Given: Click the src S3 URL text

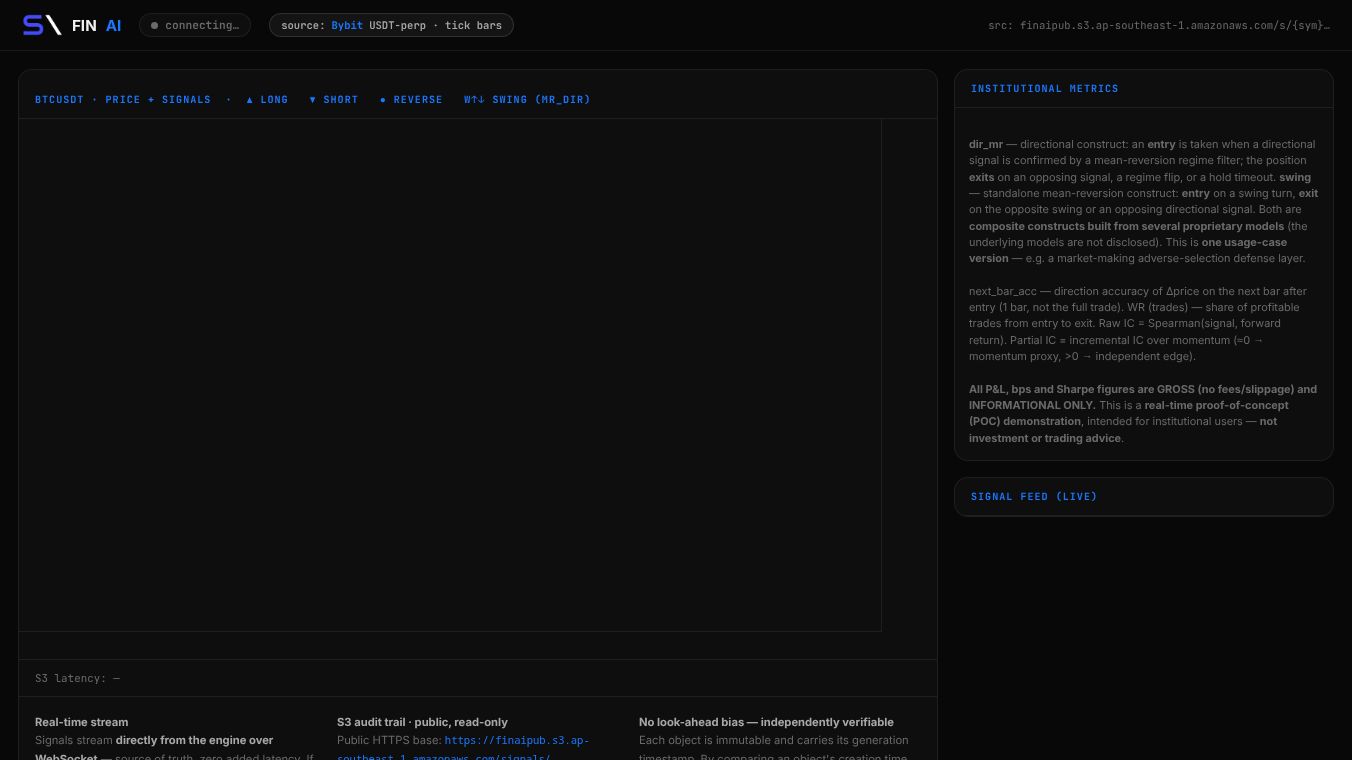Looking at the screenshot, I should point(1159,25).
